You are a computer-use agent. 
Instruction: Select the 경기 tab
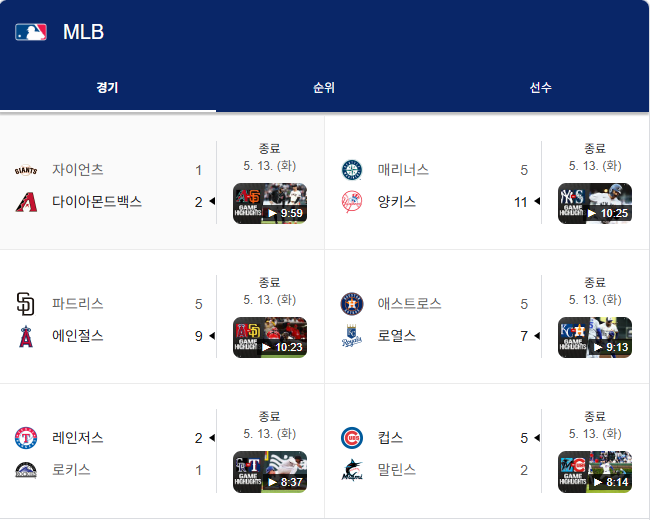108,87
